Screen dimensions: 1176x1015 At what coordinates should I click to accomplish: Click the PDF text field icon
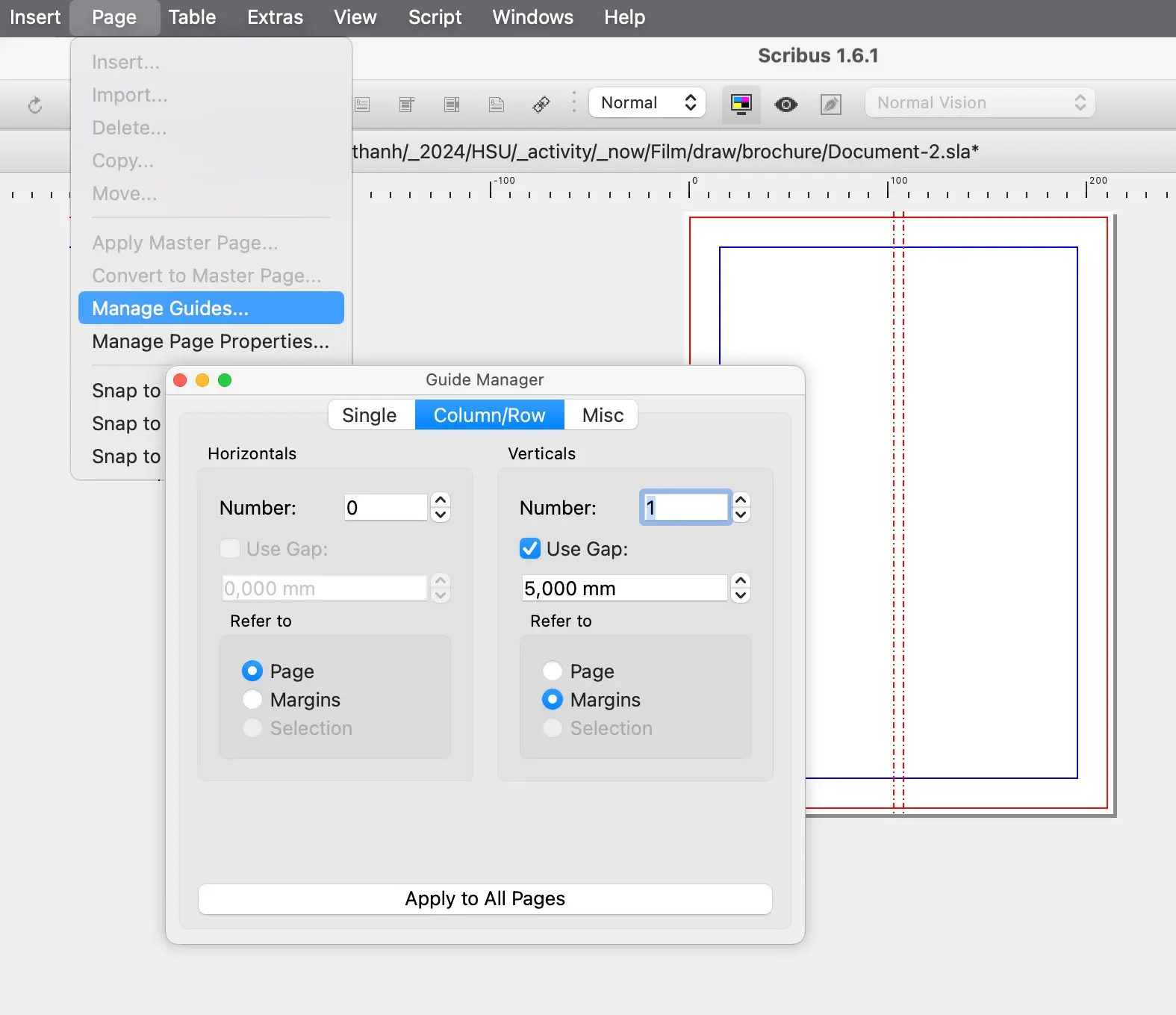[x=362, y=104]
